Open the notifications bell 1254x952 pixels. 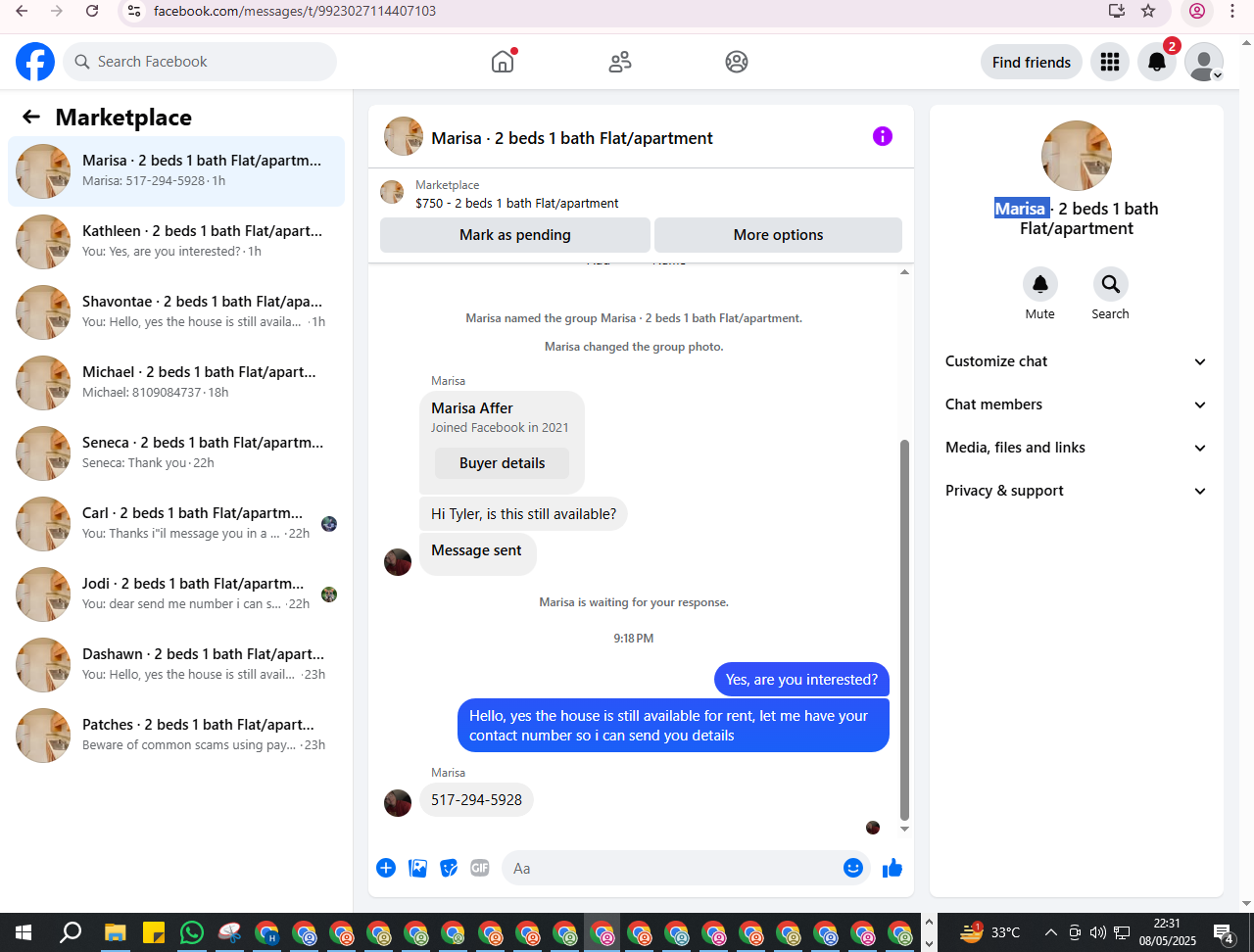pos(1157,62)
